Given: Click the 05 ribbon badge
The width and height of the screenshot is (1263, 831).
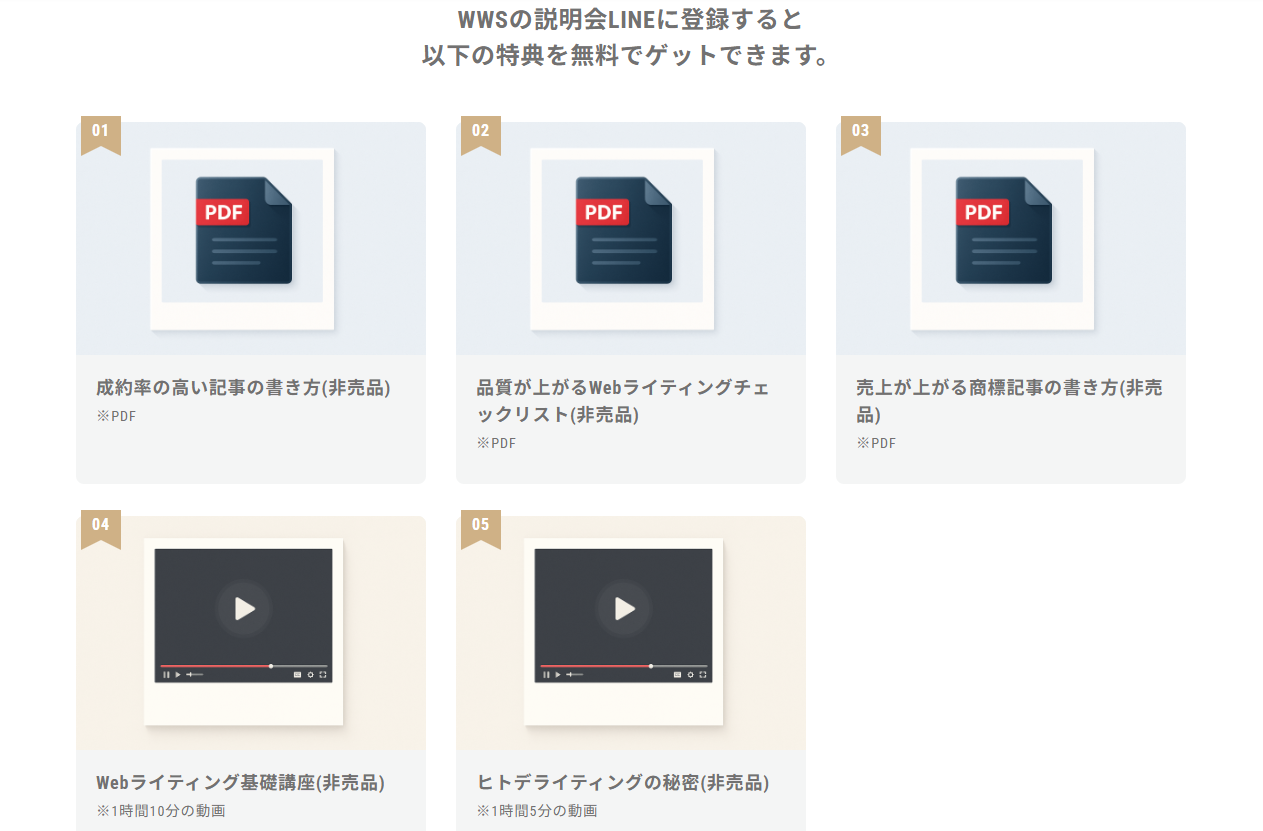Looking at the screenshot, I should (480, 526).
